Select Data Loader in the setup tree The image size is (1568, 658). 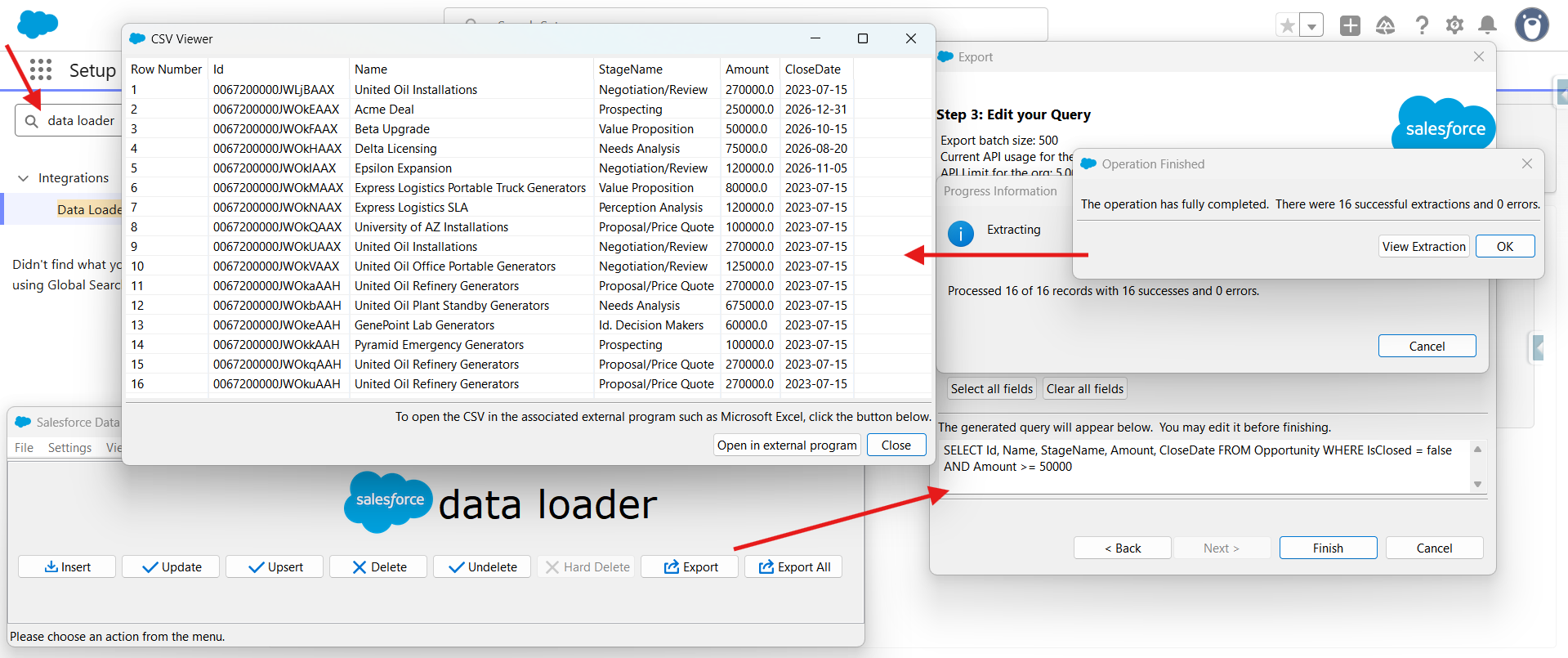pyautogui.click(x=90, y=209)
